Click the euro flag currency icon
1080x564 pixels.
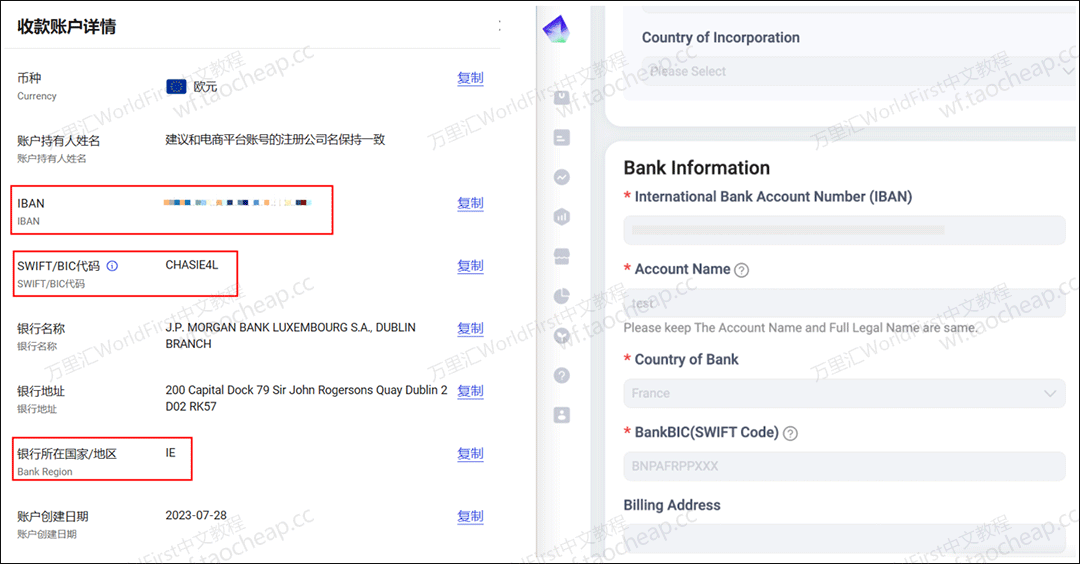coord(176,86)
